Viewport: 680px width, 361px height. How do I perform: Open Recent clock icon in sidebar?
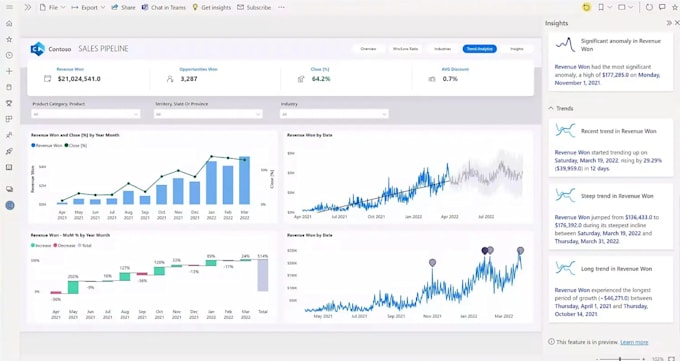pyautogui.click(x=9, y=55)
